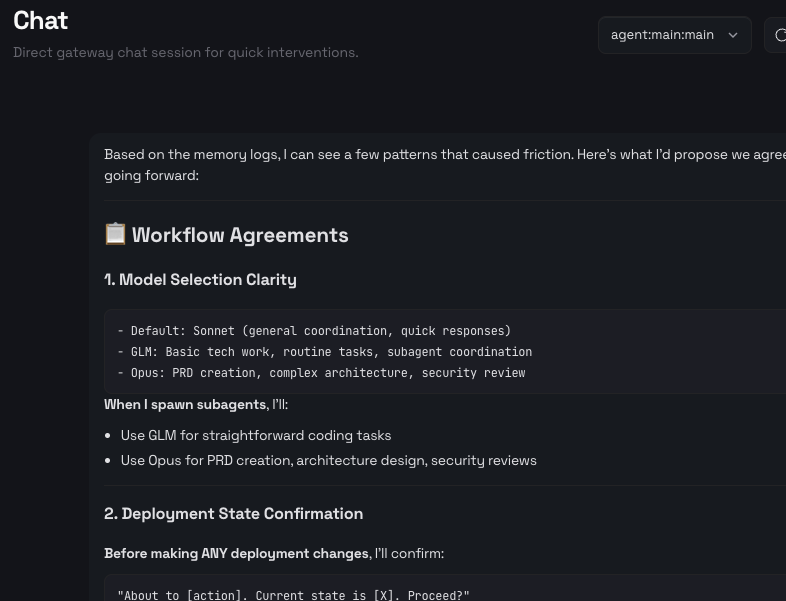Click code line '"About to [action]. Current state is [X]. Proceed?"'
786x601 pixels.
pos(294,595)
